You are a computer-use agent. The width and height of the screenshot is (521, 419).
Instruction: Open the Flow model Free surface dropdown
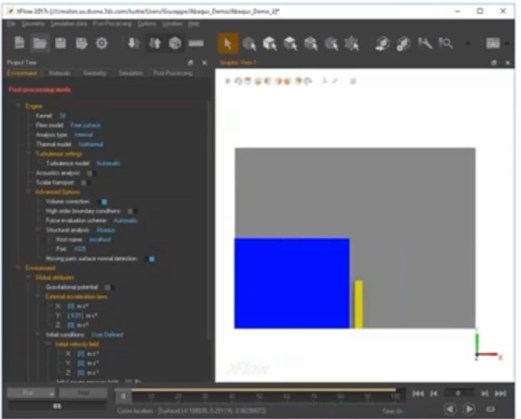86,125
